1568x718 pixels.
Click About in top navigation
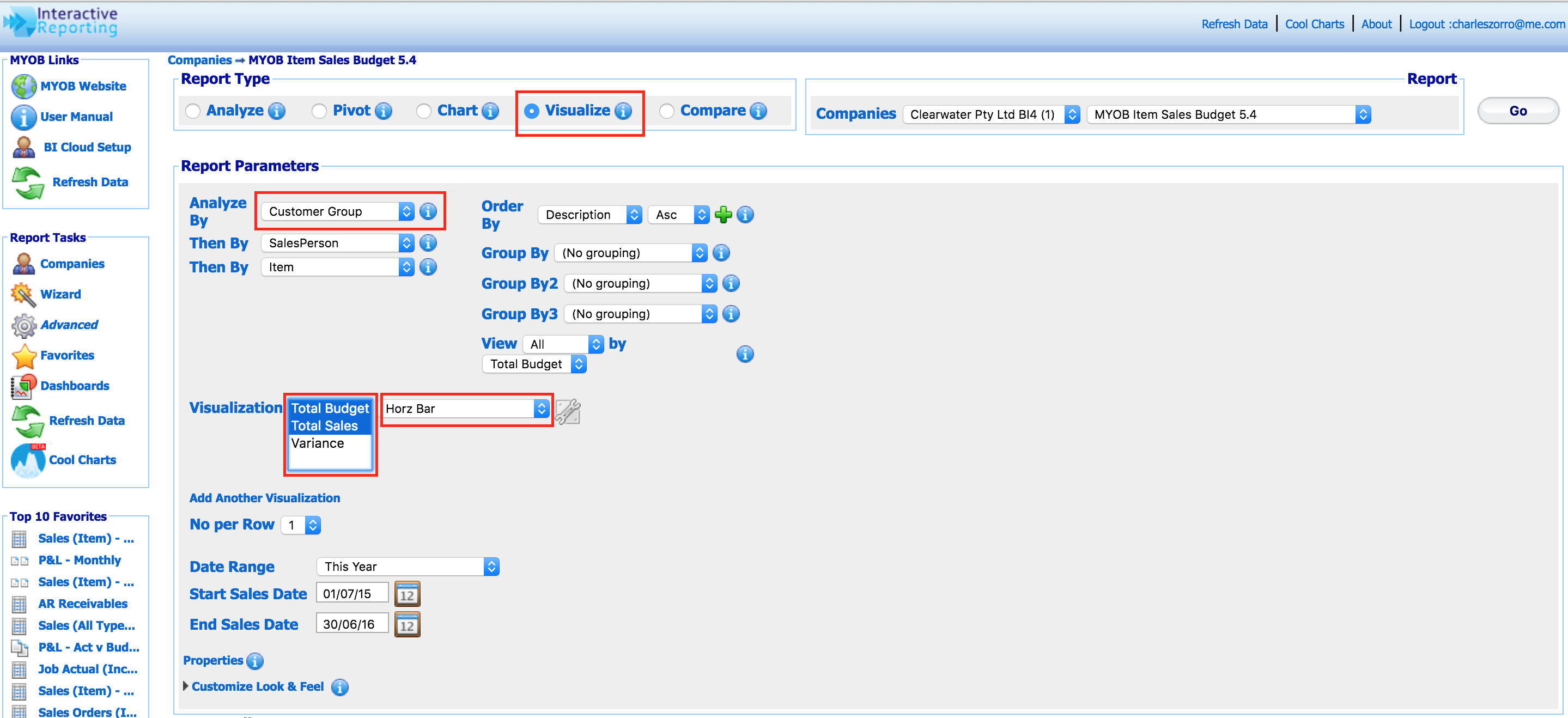(x=1377, y=25)
